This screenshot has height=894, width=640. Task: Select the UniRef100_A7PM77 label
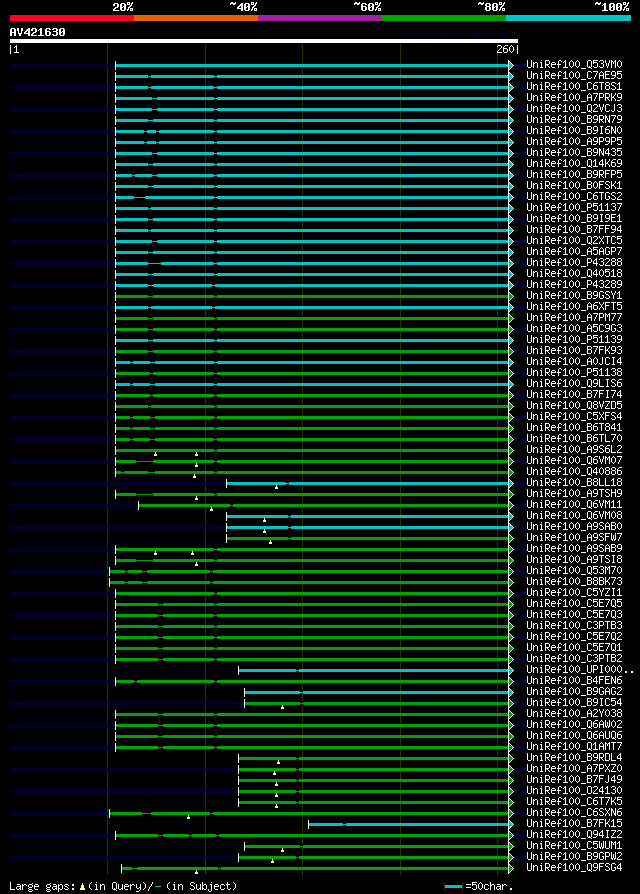pos(574,318)
